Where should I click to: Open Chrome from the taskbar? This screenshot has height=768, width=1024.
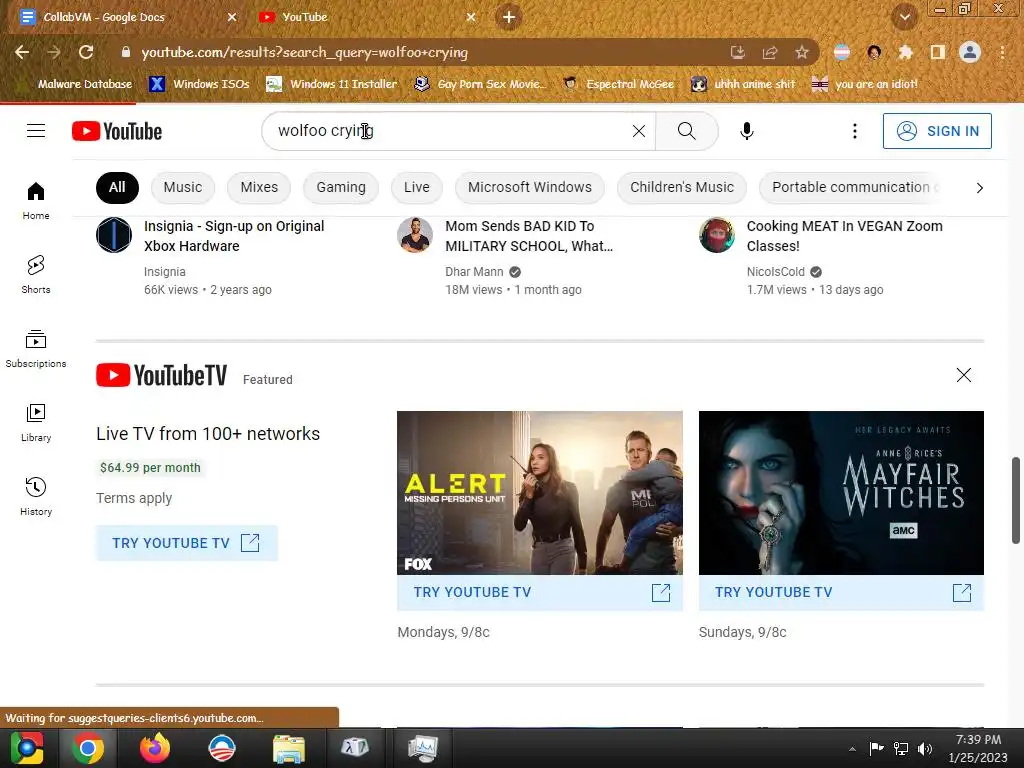click(x=88, y=748)
